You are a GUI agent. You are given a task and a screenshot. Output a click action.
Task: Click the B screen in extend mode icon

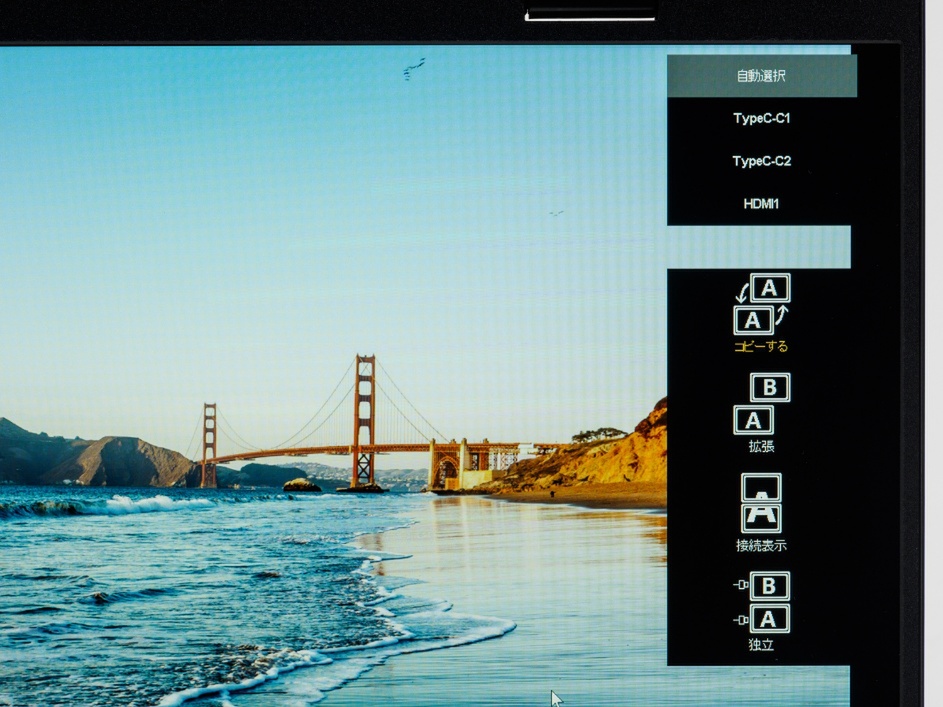coord(770,388)
